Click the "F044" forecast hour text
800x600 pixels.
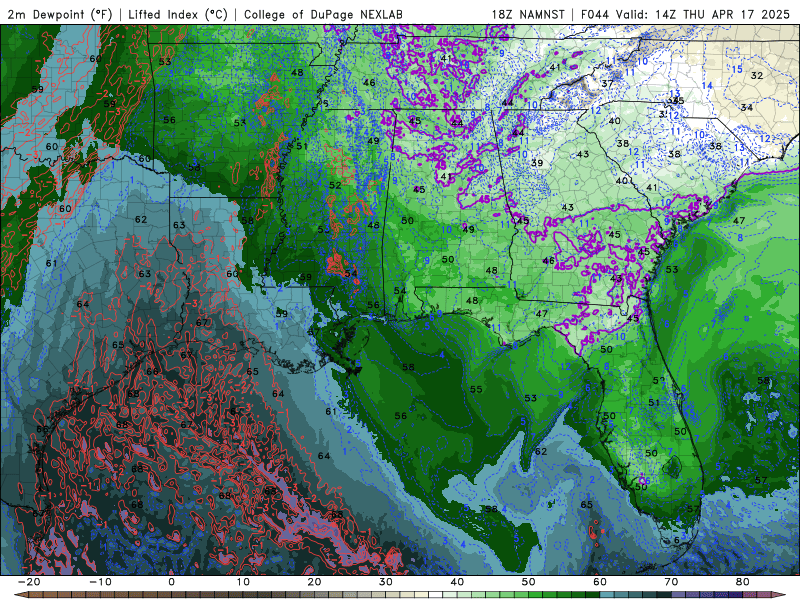tap(595, 14)
